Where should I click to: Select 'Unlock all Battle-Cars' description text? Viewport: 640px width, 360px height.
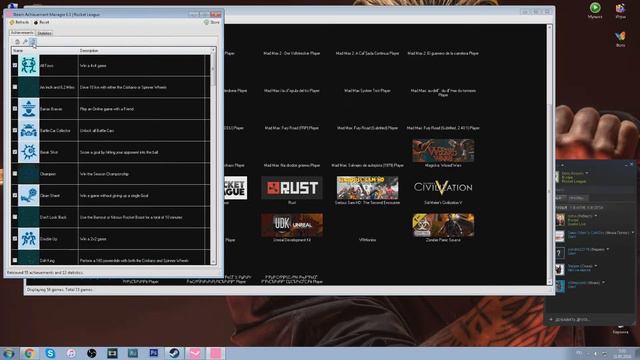97,131
